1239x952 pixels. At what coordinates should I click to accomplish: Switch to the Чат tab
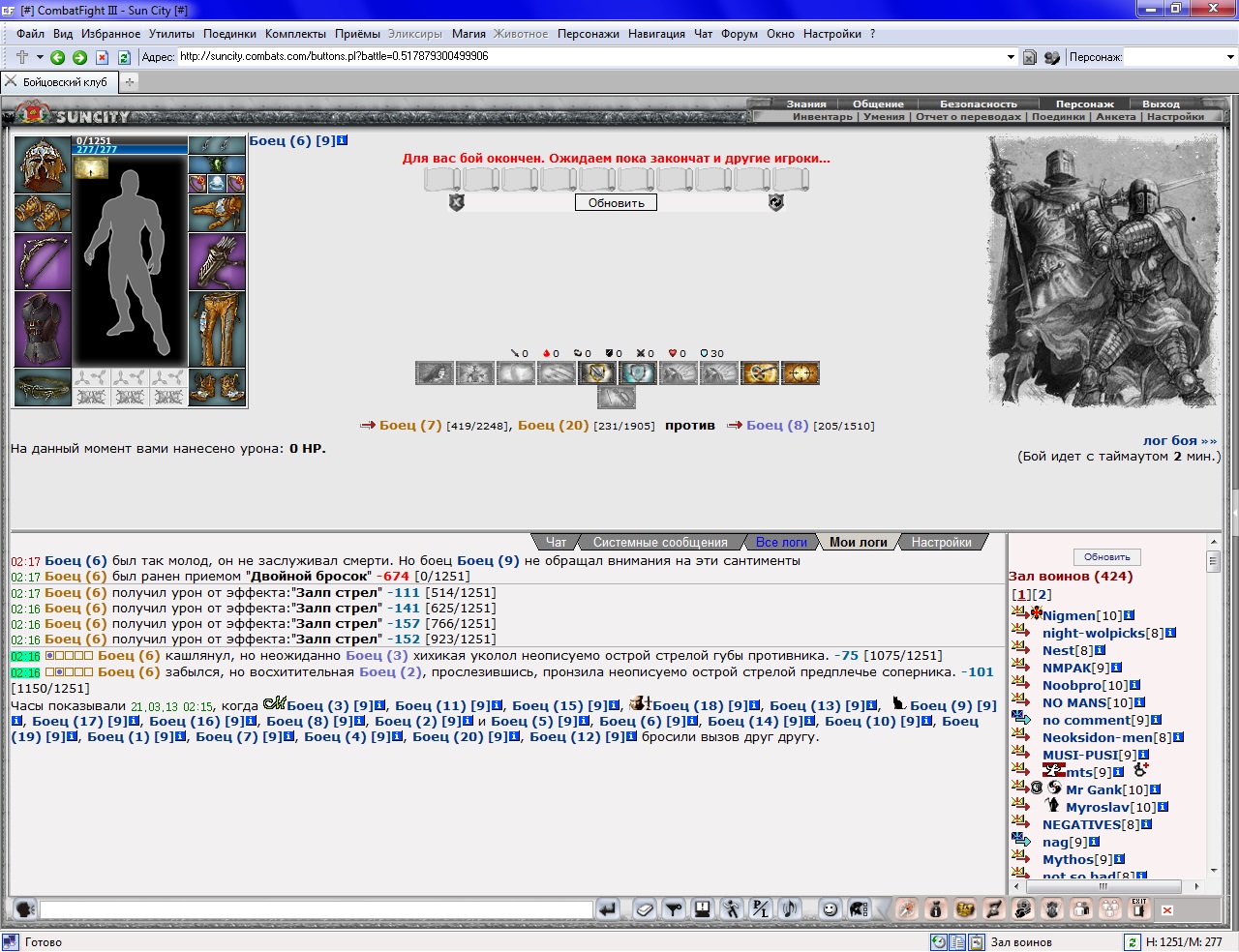coord(557,542)
